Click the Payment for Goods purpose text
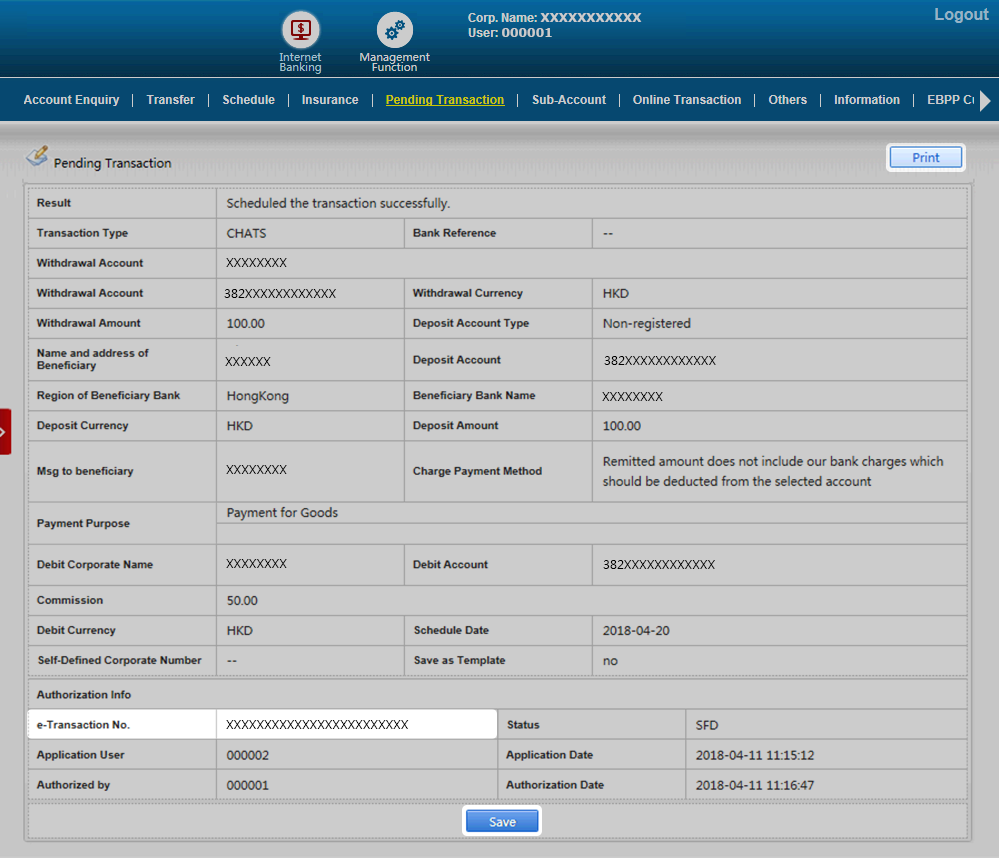This screenshot has width=999, height=858. pyautogui.click(x=282, y=513)
